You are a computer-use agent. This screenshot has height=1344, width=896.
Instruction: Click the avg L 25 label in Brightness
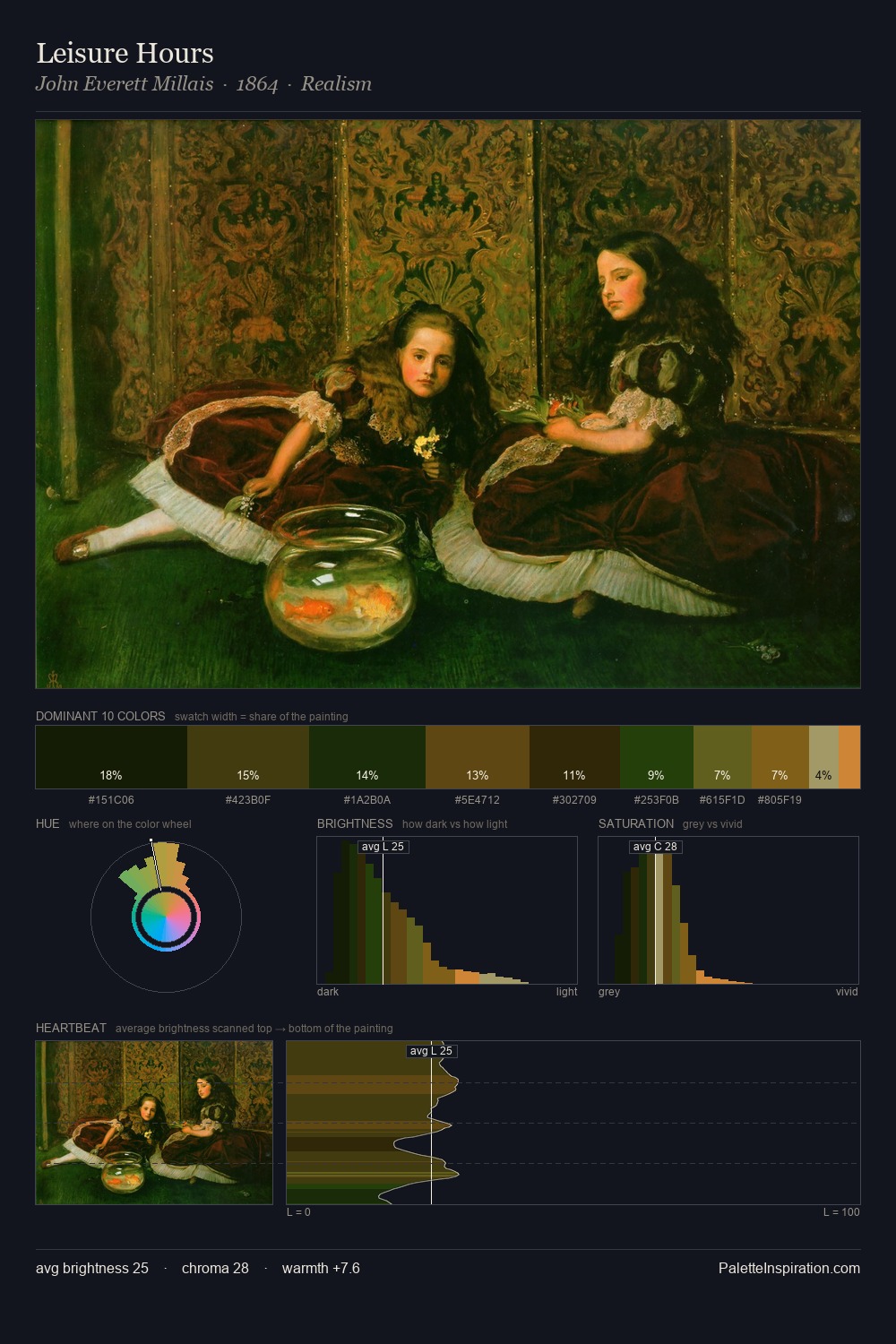pos(383,847)
